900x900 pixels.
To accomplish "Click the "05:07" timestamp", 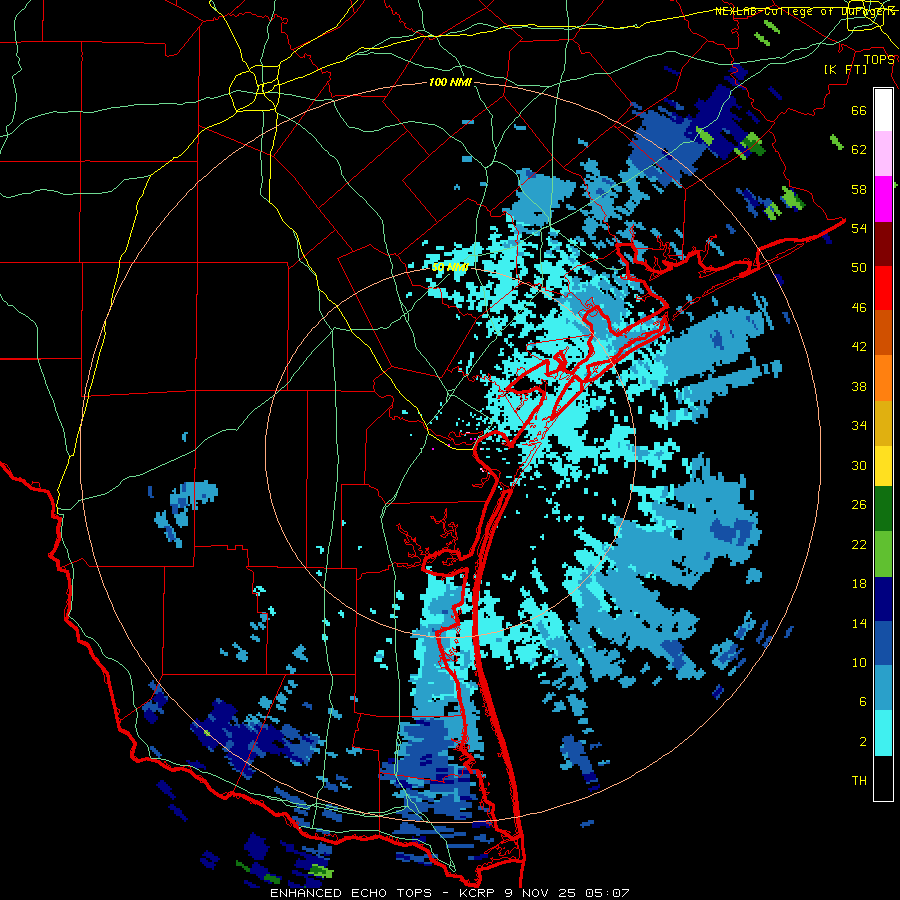I will [607, 893].
